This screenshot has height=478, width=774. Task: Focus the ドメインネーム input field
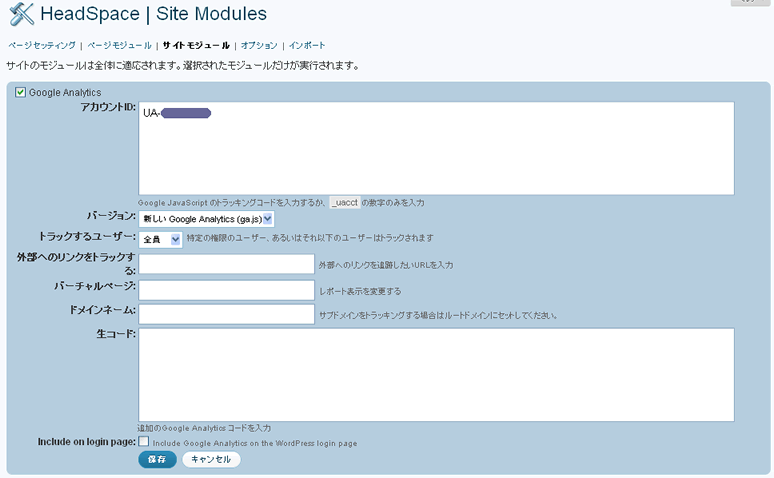[x=227, y=314]
